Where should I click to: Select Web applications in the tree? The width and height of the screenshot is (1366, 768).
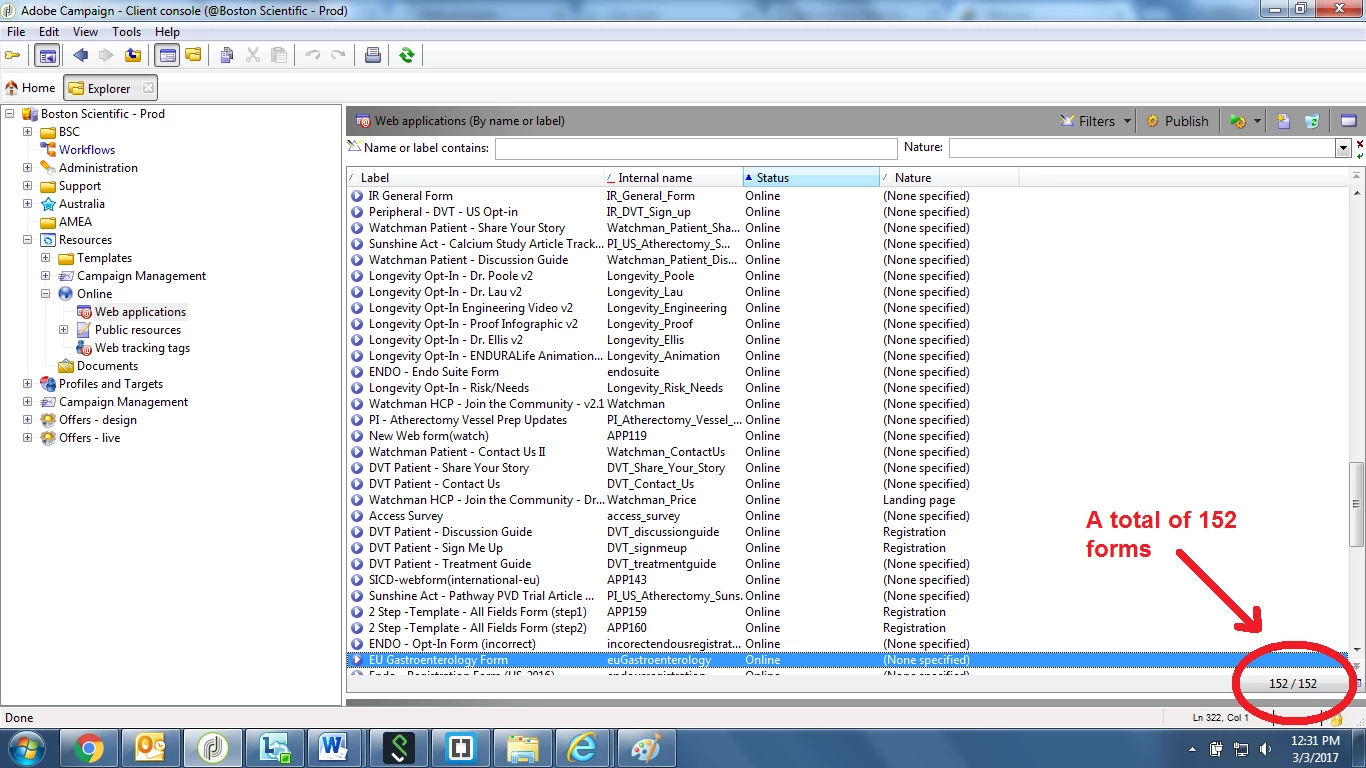click(x=140, y=312)
